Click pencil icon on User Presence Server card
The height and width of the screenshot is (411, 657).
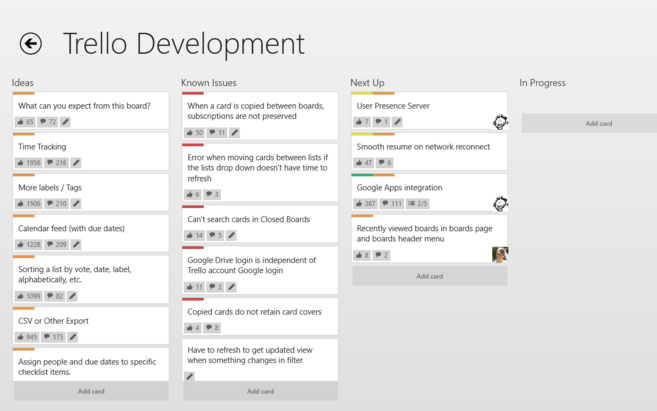397,122
